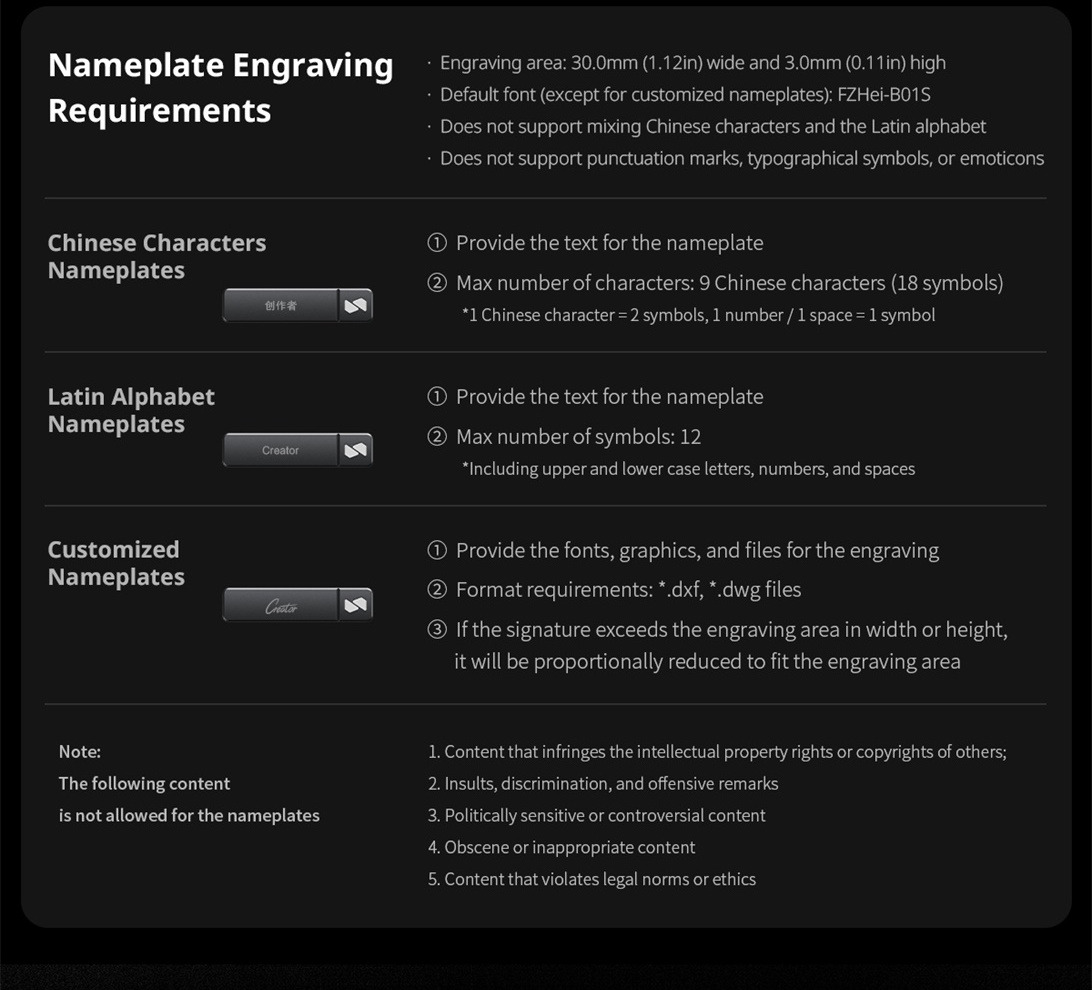This screenshot has width=1092, height=990.
Task: Click circled 3 beside signature exceeds text
Action: pos(437,630)
